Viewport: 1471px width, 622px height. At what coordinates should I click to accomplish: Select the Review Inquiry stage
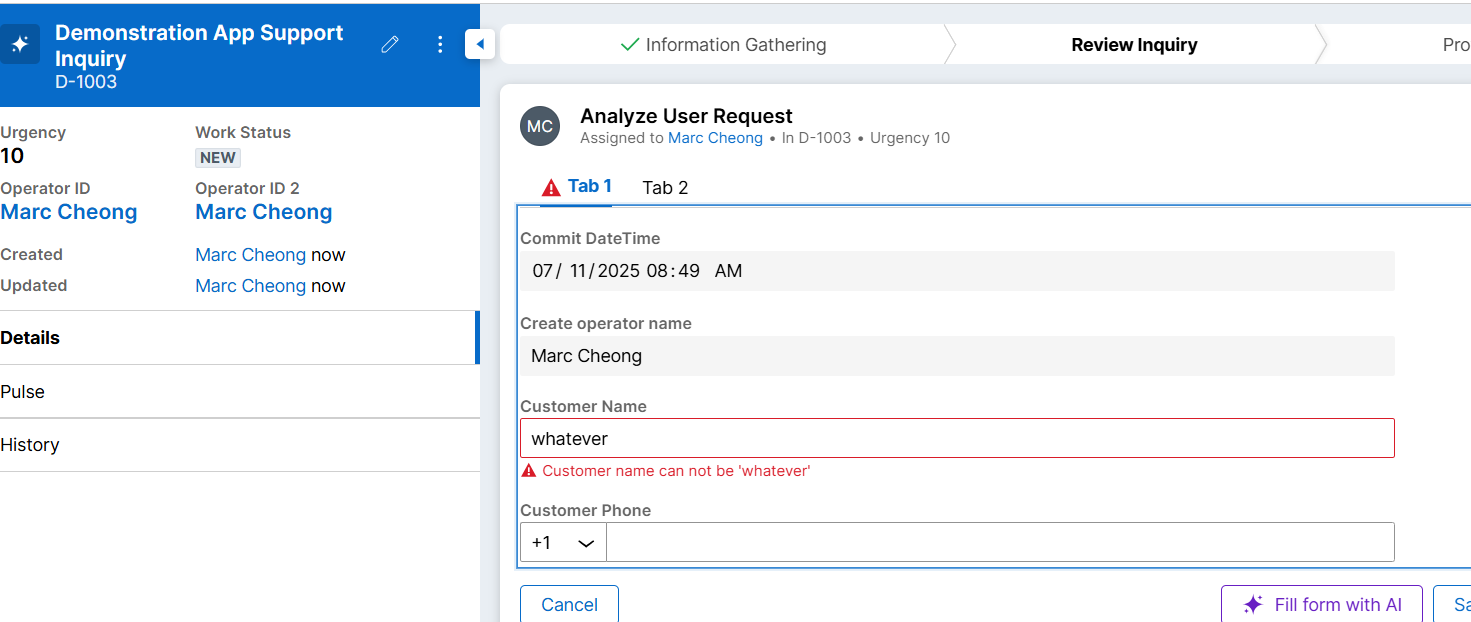tap(1134, 45)
